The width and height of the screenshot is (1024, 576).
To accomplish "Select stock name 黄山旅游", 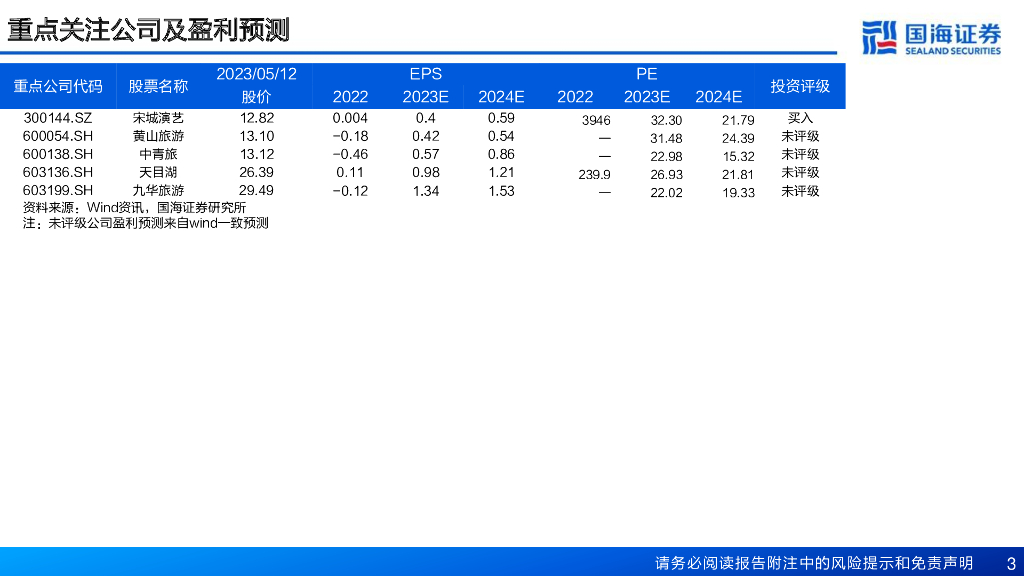I will pyautogui.click(x=158, y=136).
